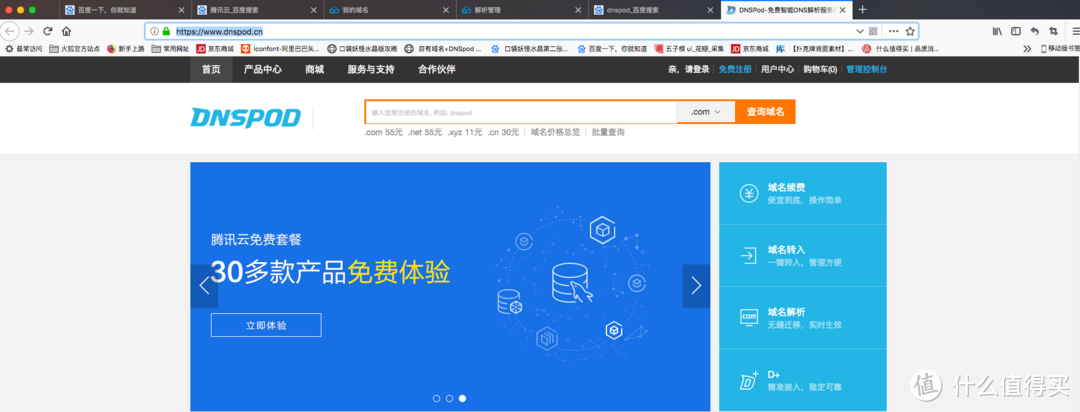This screenshot has height=412, width=1080.
Task: Select the third carousel dot indicator
Action: pyautogui.click(x=462, y=398)
